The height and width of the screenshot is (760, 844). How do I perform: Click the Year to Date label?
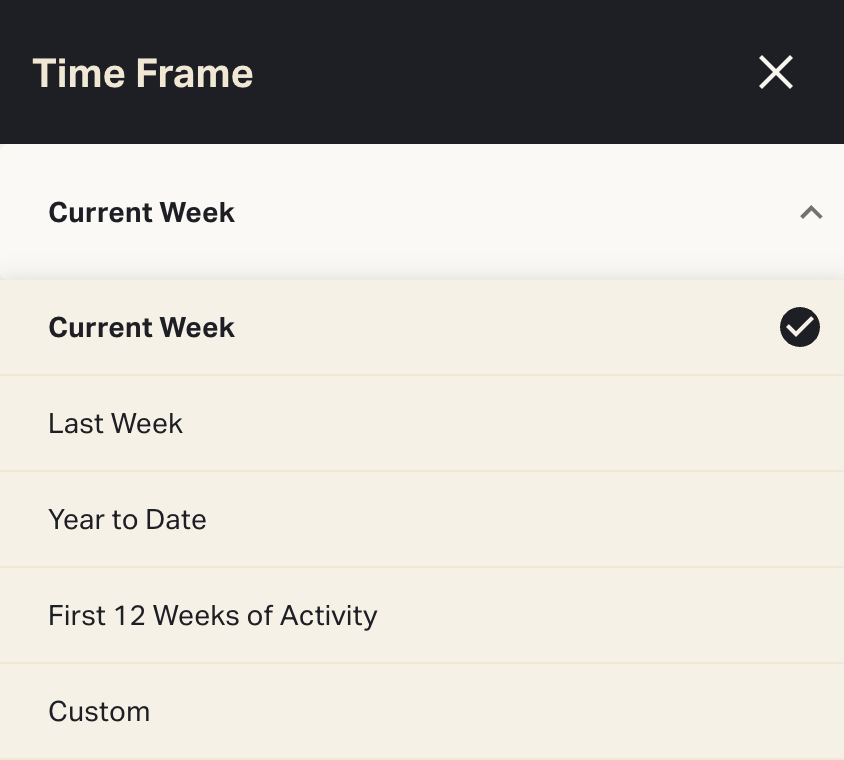(x=127, y=520)
